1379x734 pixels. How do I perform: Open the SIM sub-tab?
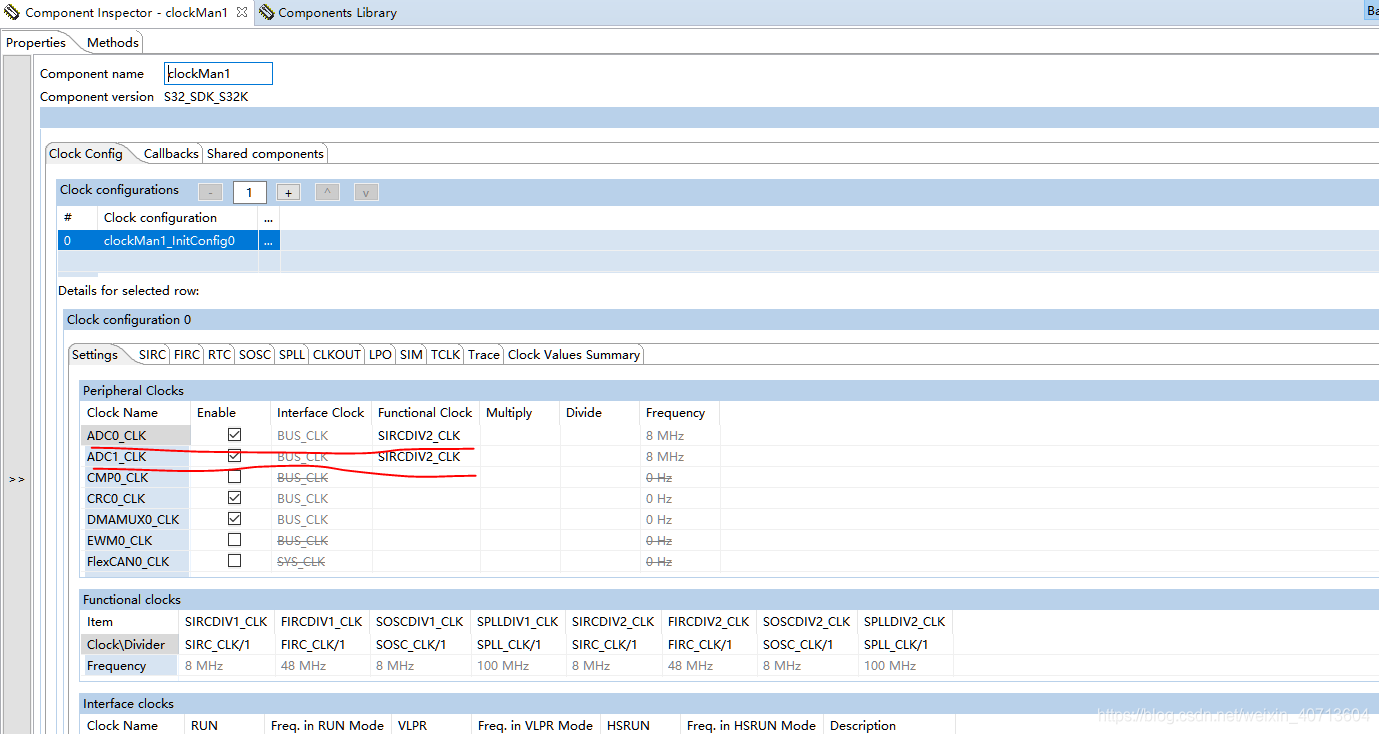click(x=411, y=354)
